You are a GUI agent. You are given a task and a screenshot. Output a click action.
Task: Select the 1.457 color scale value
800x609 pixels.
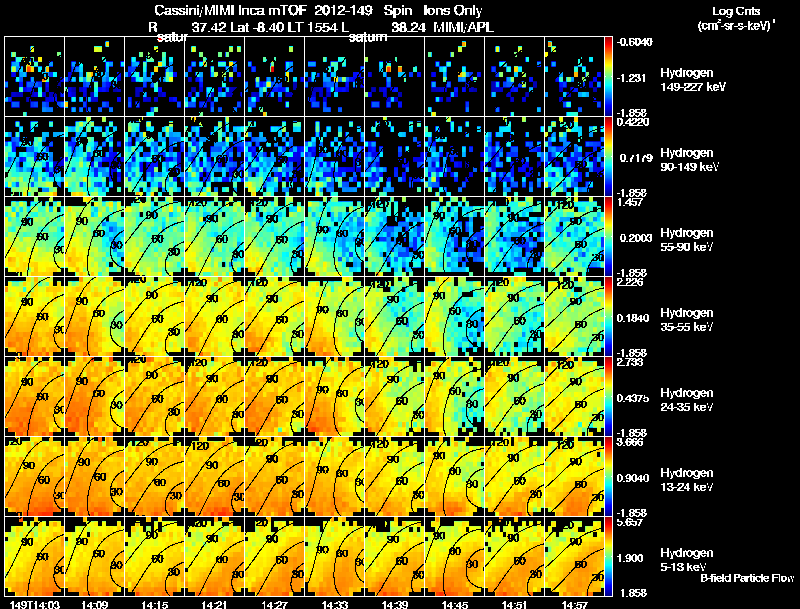630,202
